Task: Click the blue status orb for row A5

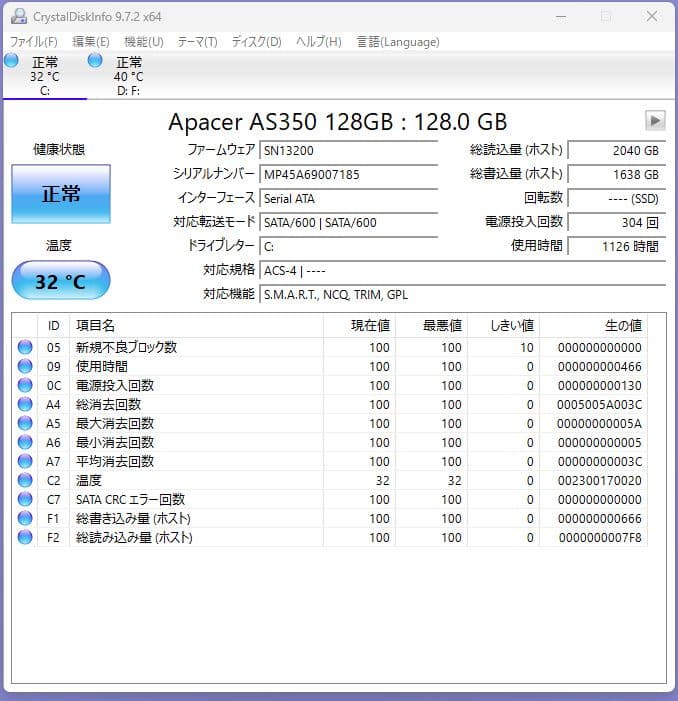Action: coord(25,423)
